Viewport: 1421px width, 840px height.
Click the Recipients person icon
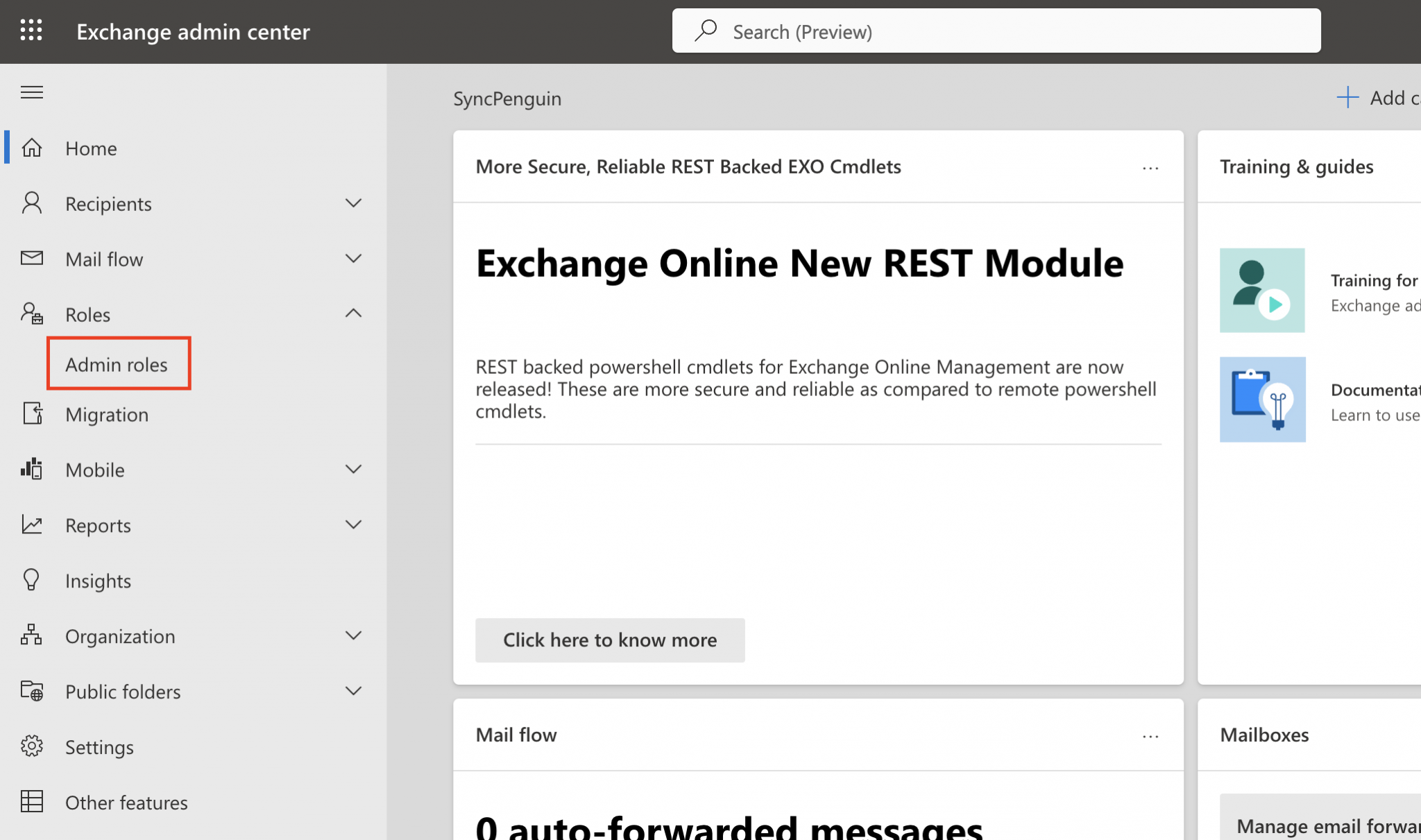click(x=32, y=203)
